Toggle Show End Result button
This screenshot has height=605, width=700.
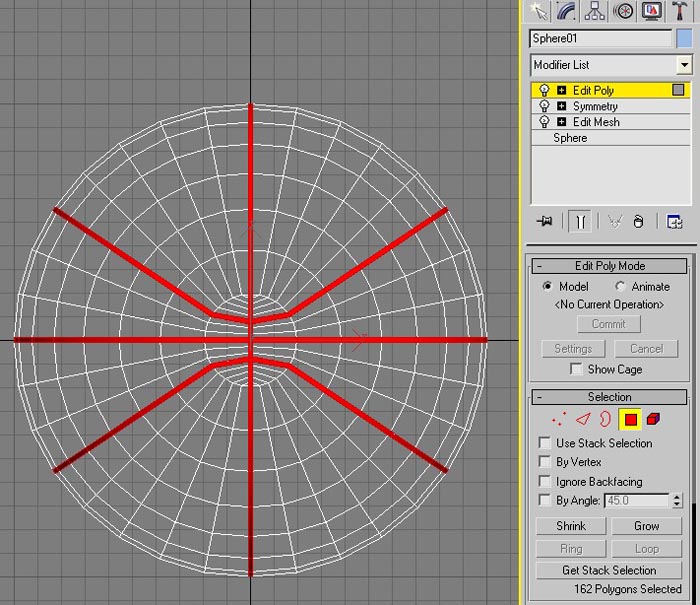pos(580,221)
